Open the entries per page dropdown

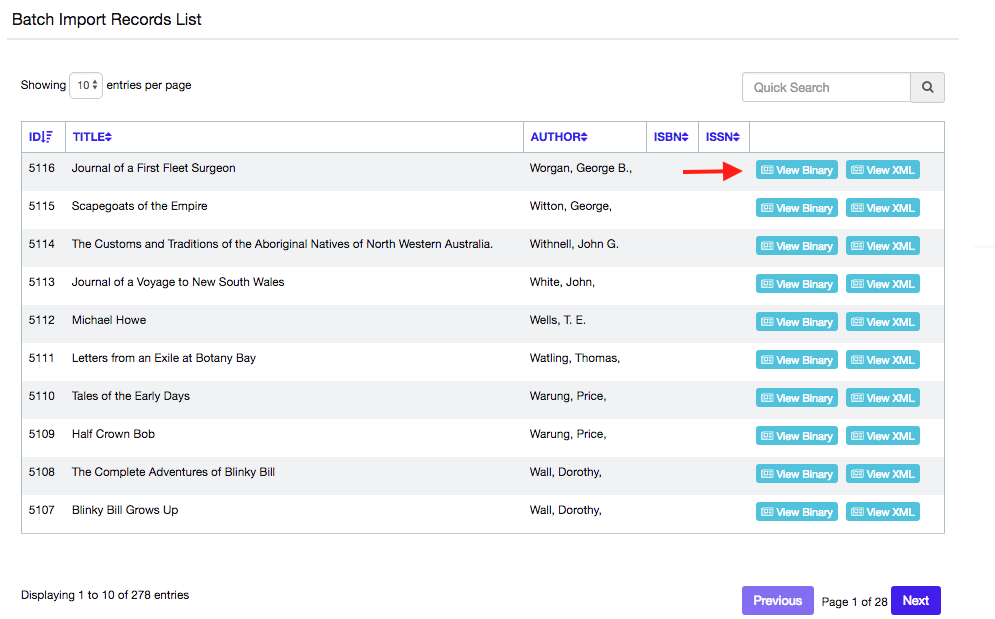tap(86, 86)
